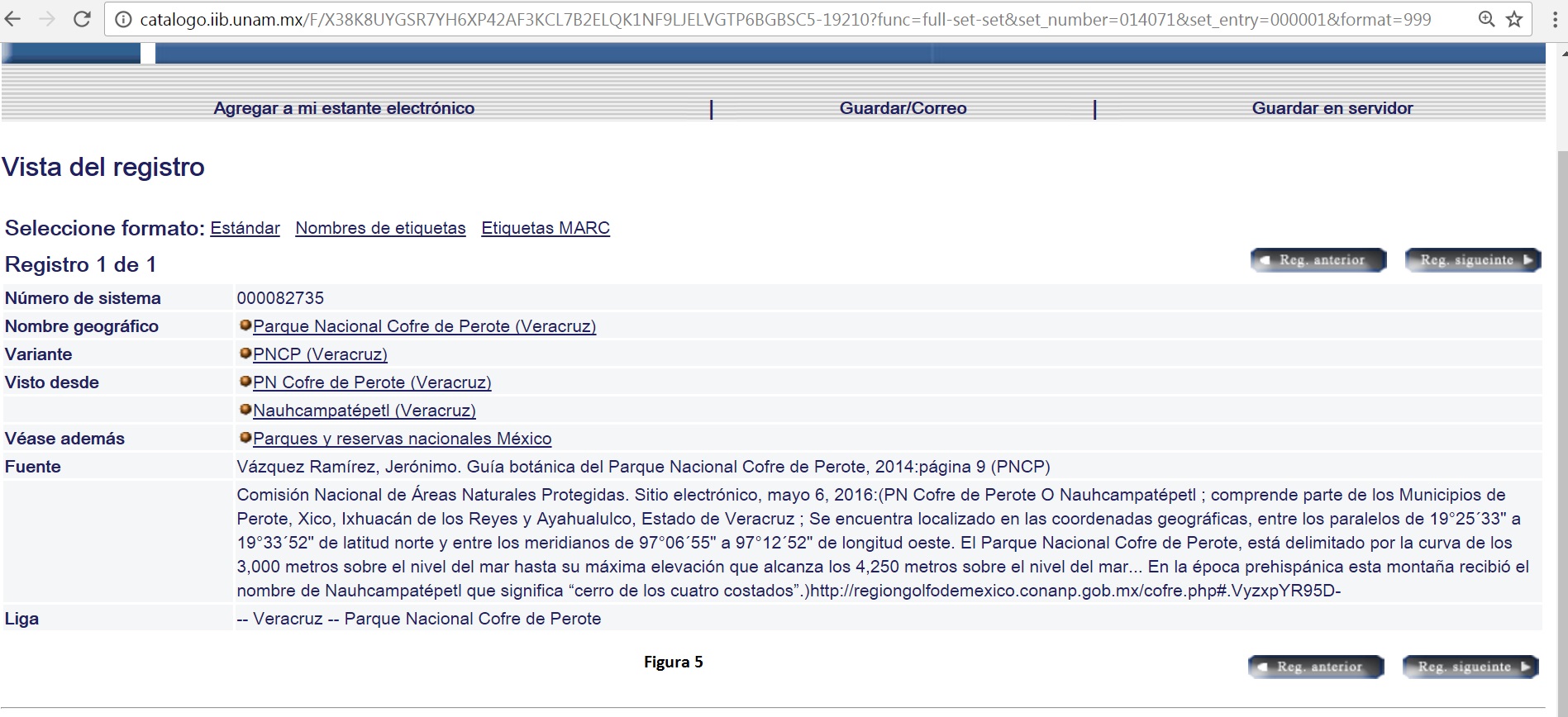Open the Guardar/Correo option
Image resolution: width=1568 pixels, height=717 pixels.
coord(903,108)
